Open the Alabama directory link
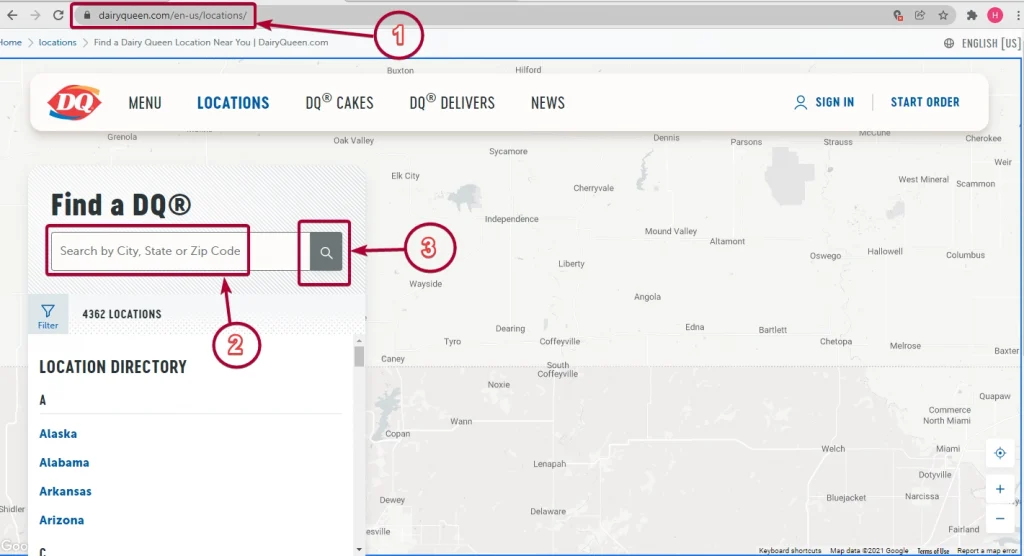This screenshot has width=1024, height=556. [64, 463]
